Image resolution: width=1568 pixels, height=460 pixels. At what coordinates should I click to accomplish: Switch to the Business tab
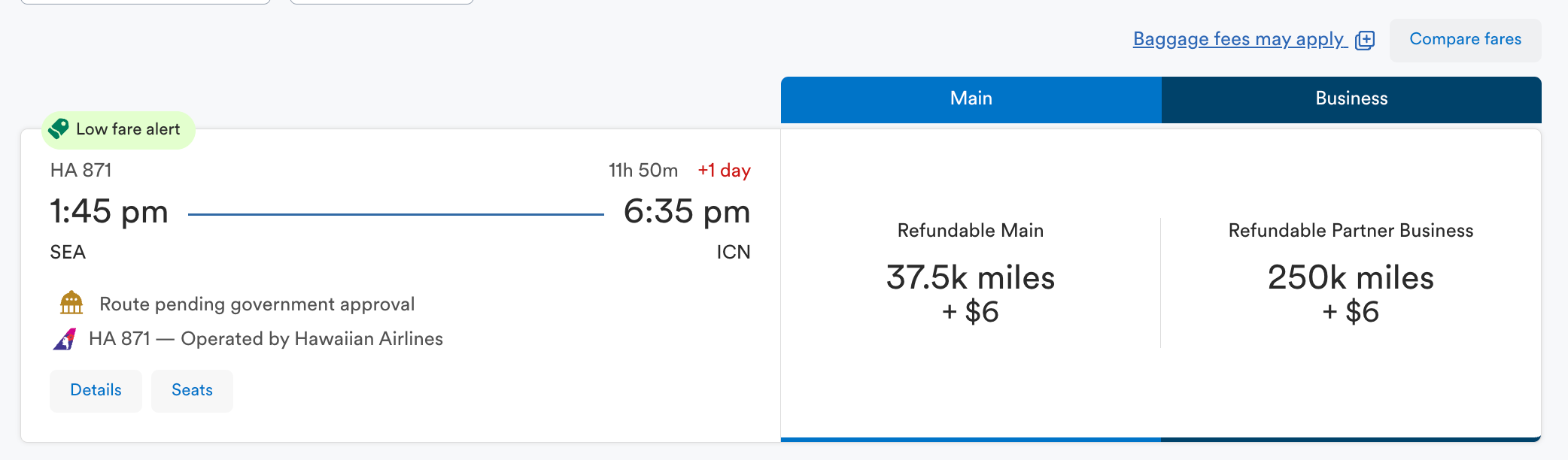tap(1351, 98)
